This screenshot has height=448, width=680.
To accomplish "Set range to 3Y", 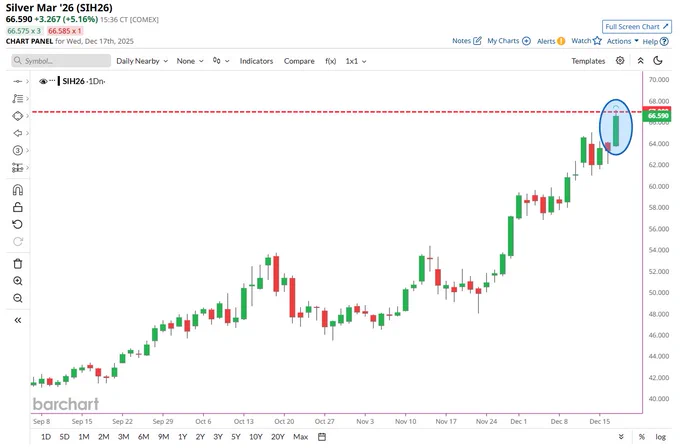I will [x=218, y=437].
